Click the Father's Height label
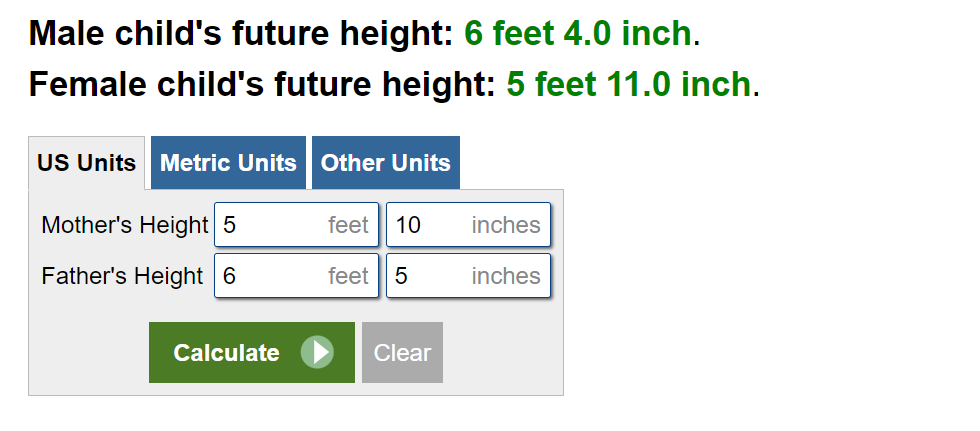 point(122,275)
